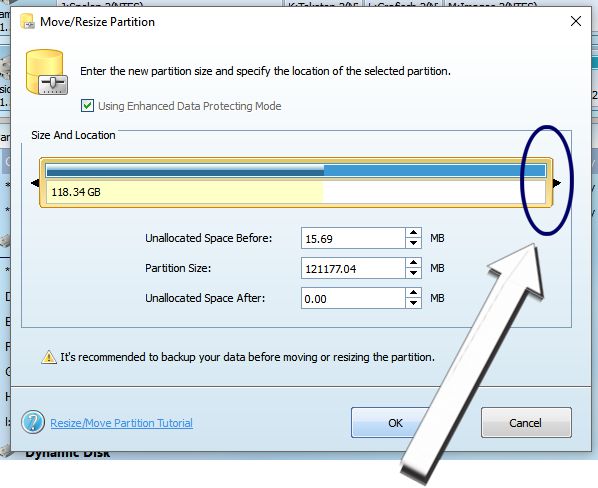Click the yellow disk resize icon
The height and width of the screenshot is (488, 598).
coord(47,72)
